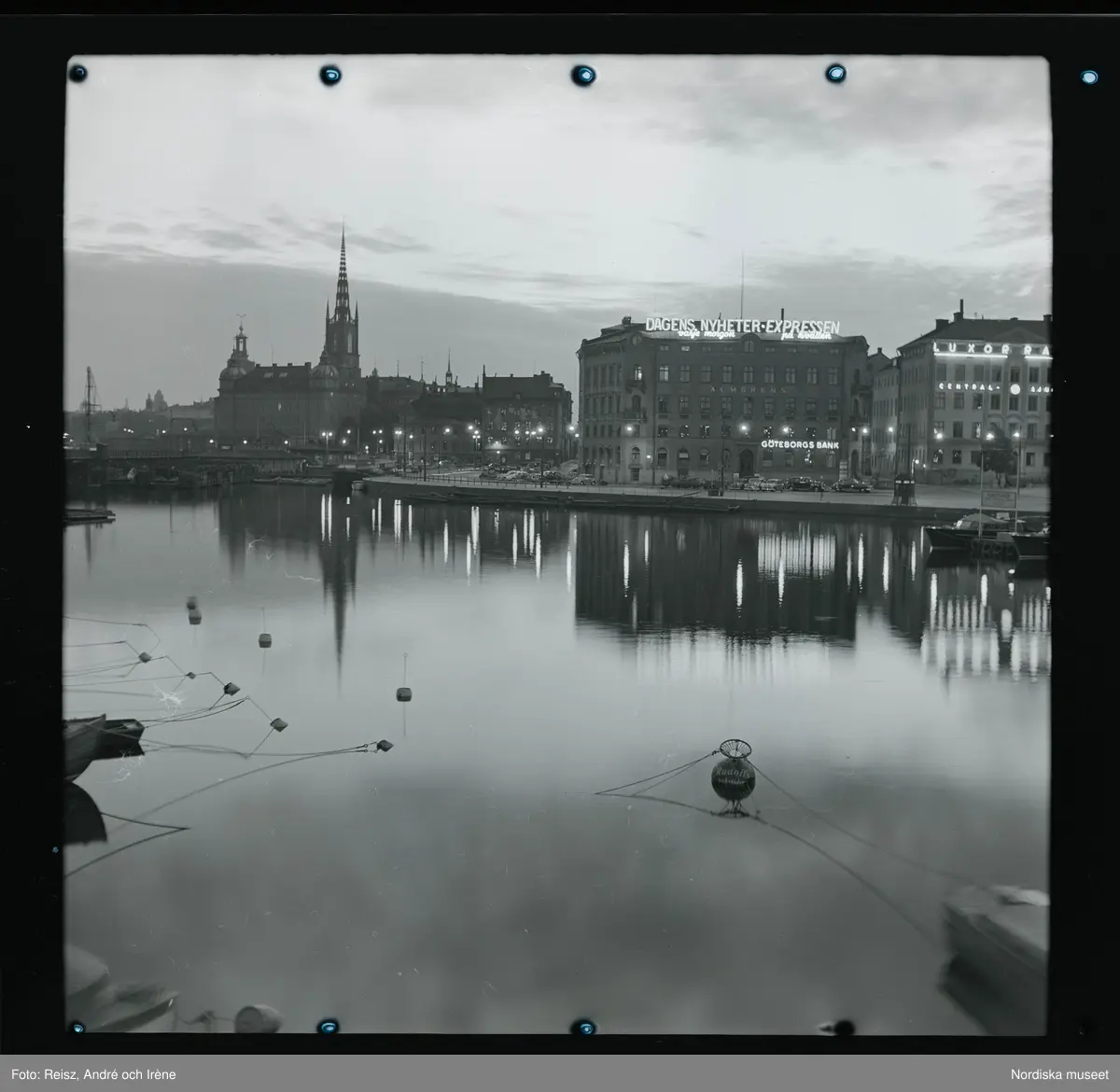Click the top-center film notch dot
Viewport: 1120px width, 1092px height.
(x=583, y=75)
